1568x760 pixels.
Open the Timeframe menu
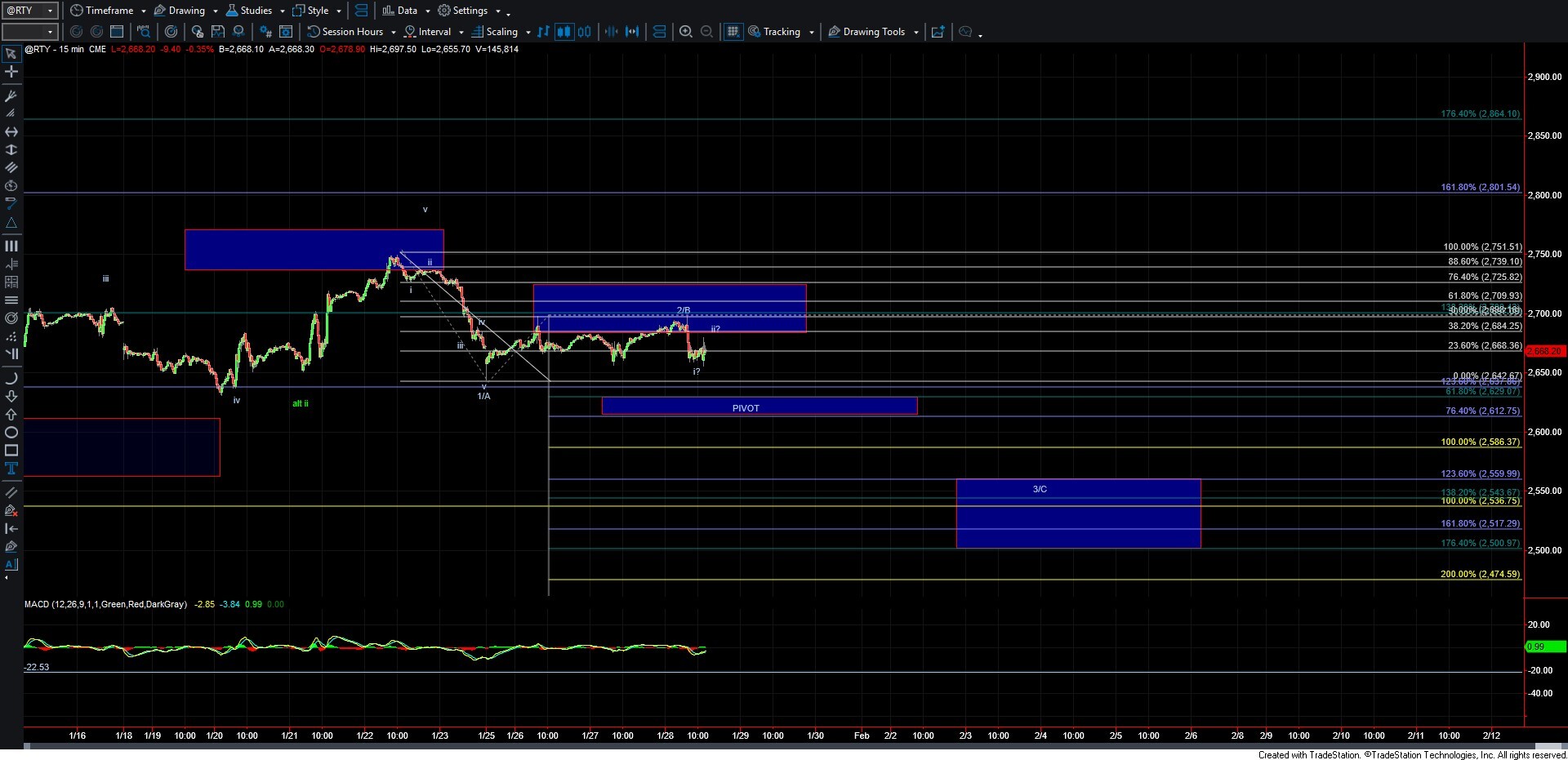coord(108,11)
